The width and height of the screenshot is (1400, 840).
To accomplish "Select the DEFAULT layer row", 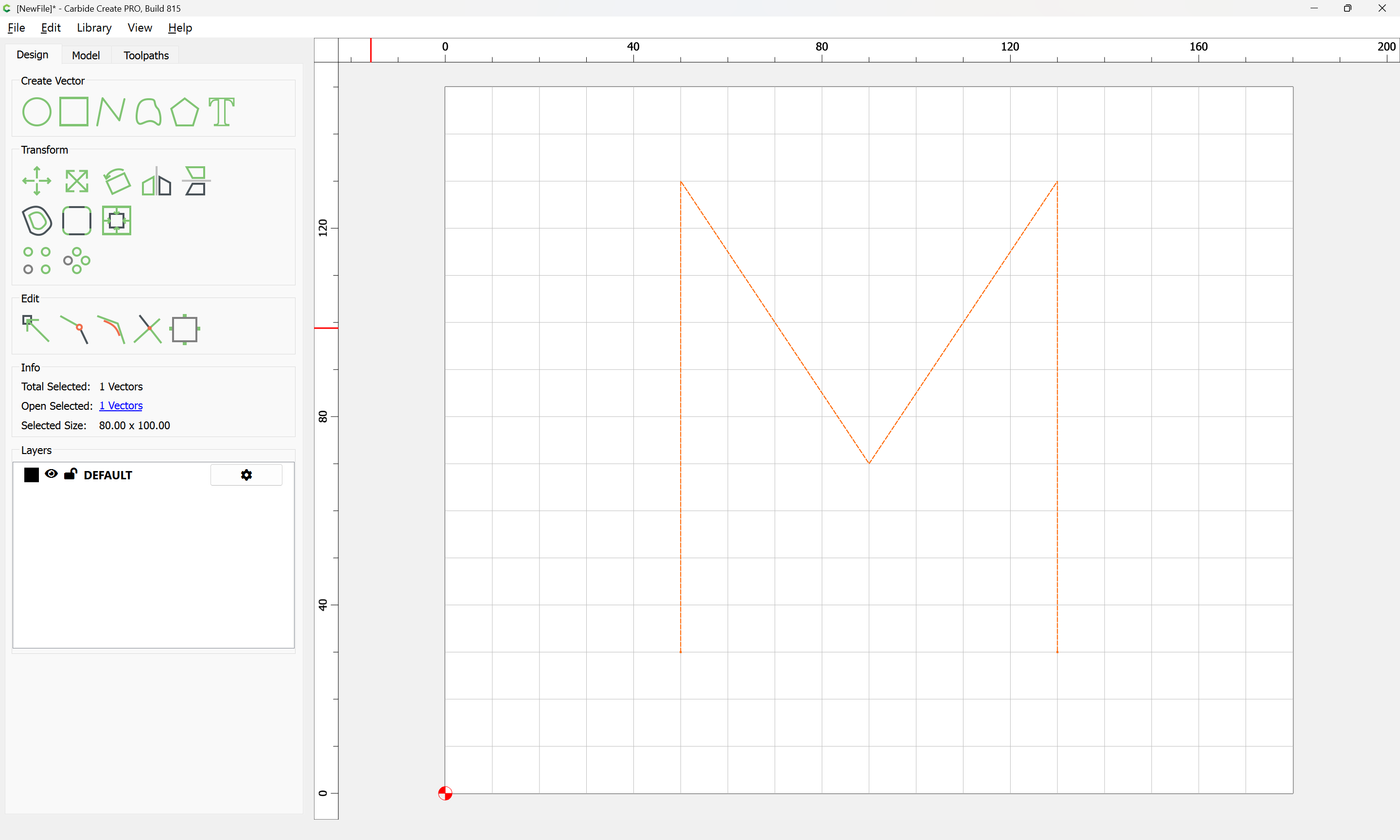I will (x=153, y=475).
